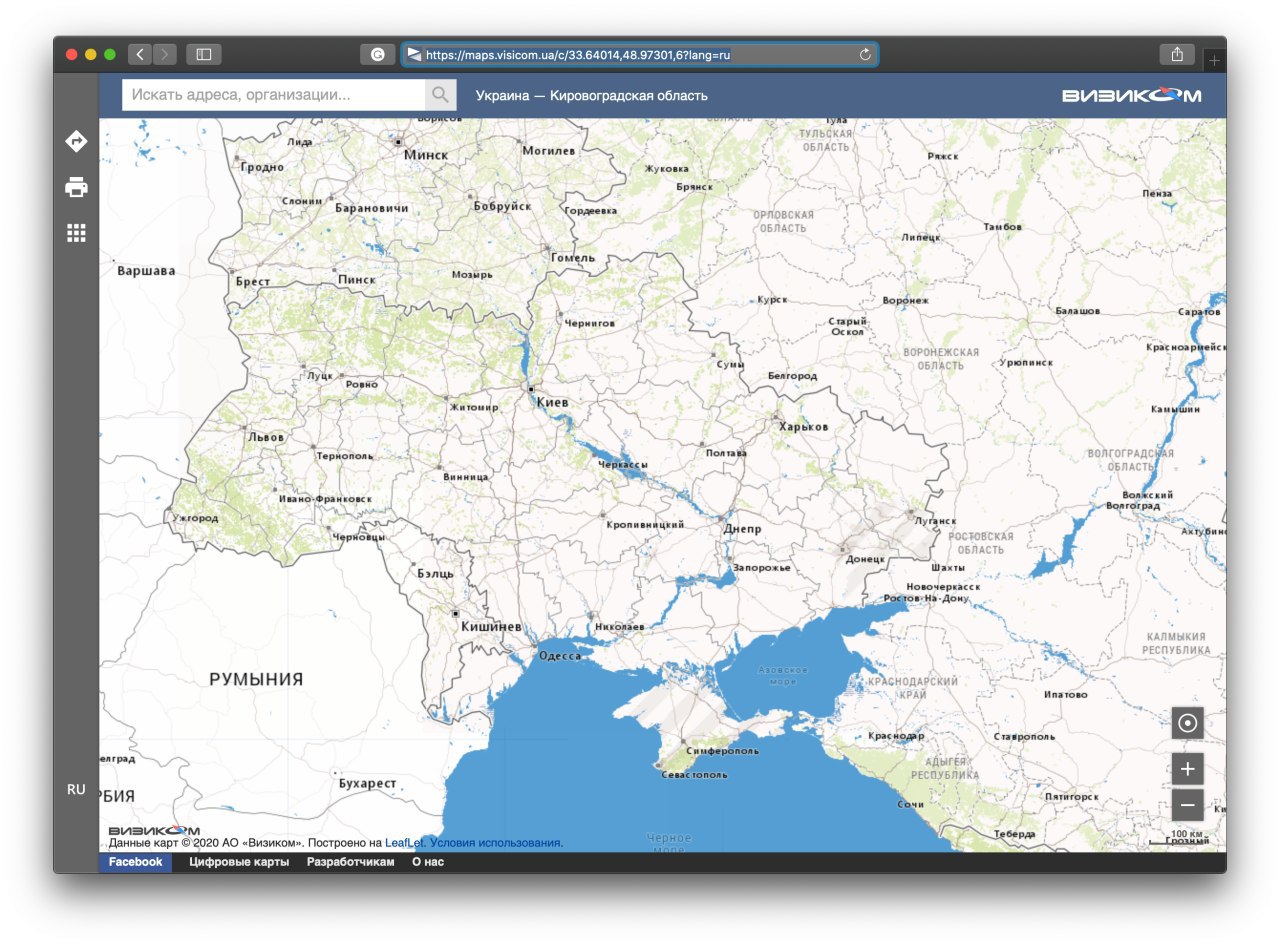Click Воронеж label on the map
Image resolution: width=1280 pixels, height=944 pixels.
coord(906,301)
